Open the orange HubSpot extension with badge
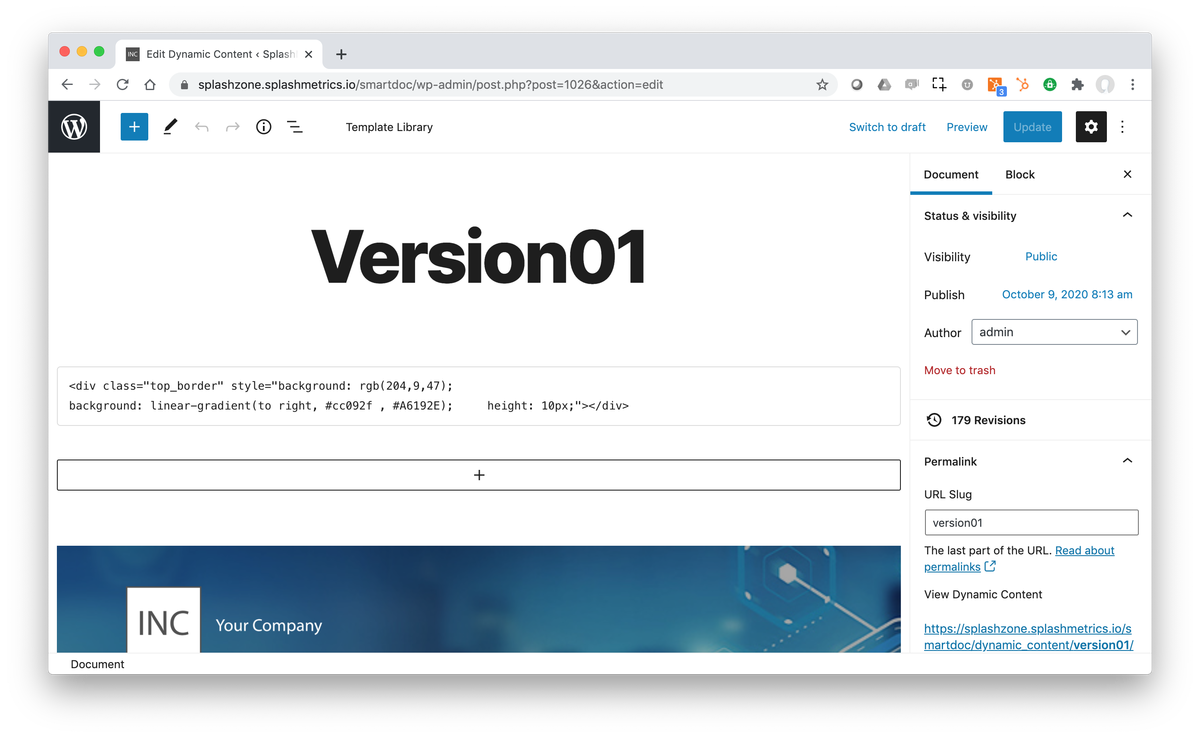Viewport: 1200px width, 738px height. [996, 86]
